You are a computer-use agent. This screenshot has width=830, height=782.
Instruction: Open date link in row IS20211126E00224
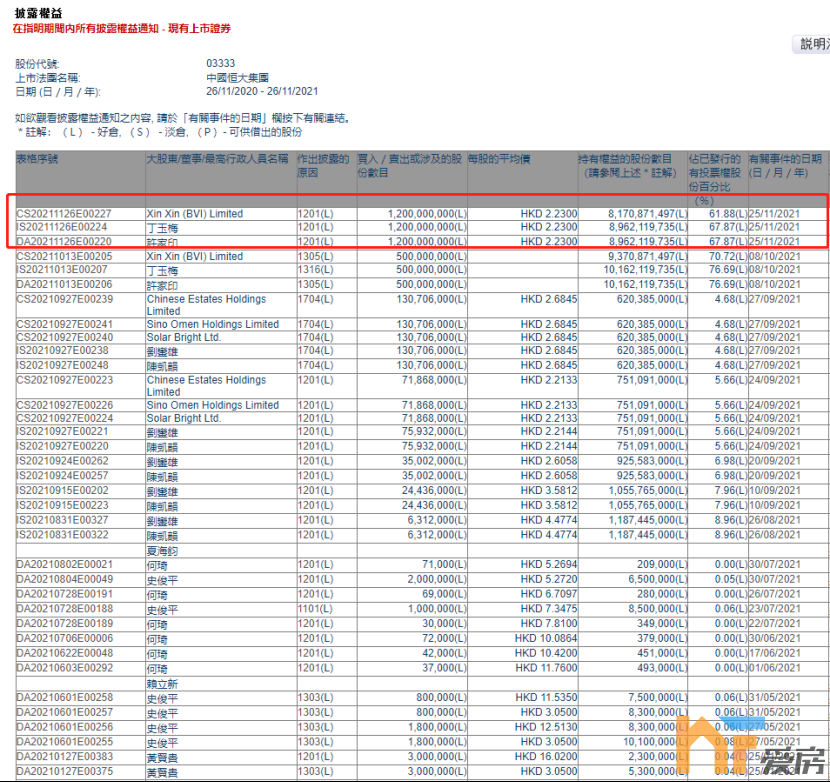click(x=774, y=227)
